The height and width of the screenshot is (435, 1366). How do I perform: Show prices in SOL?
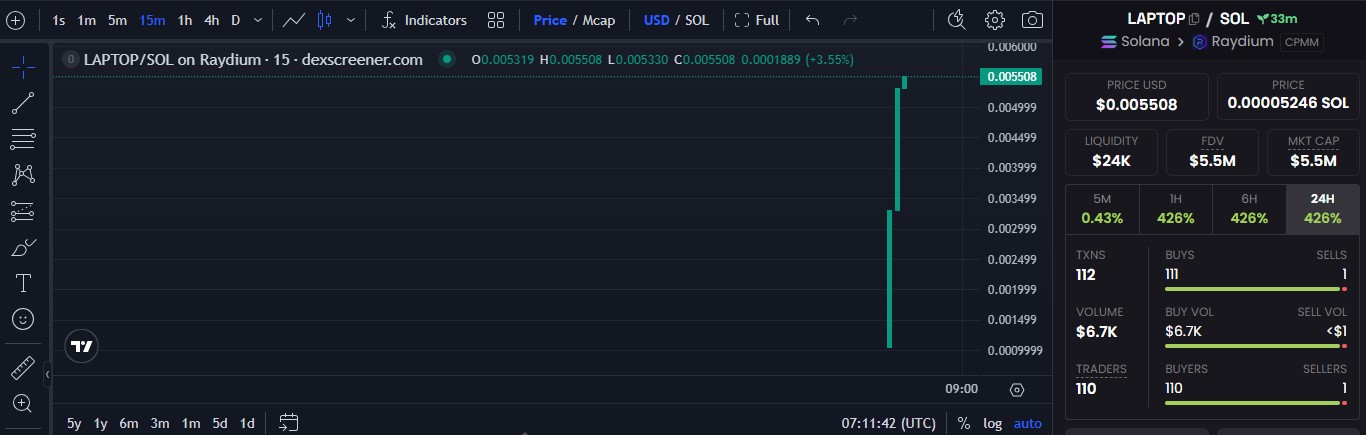pos(697,20)
